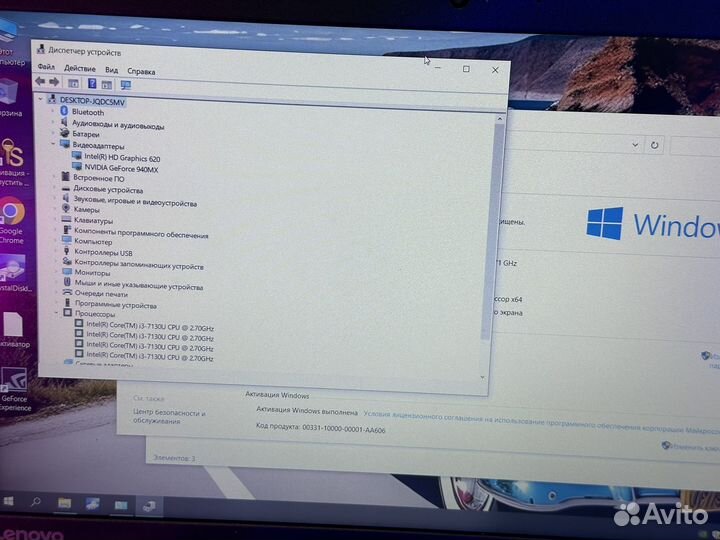Screen dimensions: 720x540
Task: Click the Forward arrow in Device Manager toolbar
Action: [54, 82]
